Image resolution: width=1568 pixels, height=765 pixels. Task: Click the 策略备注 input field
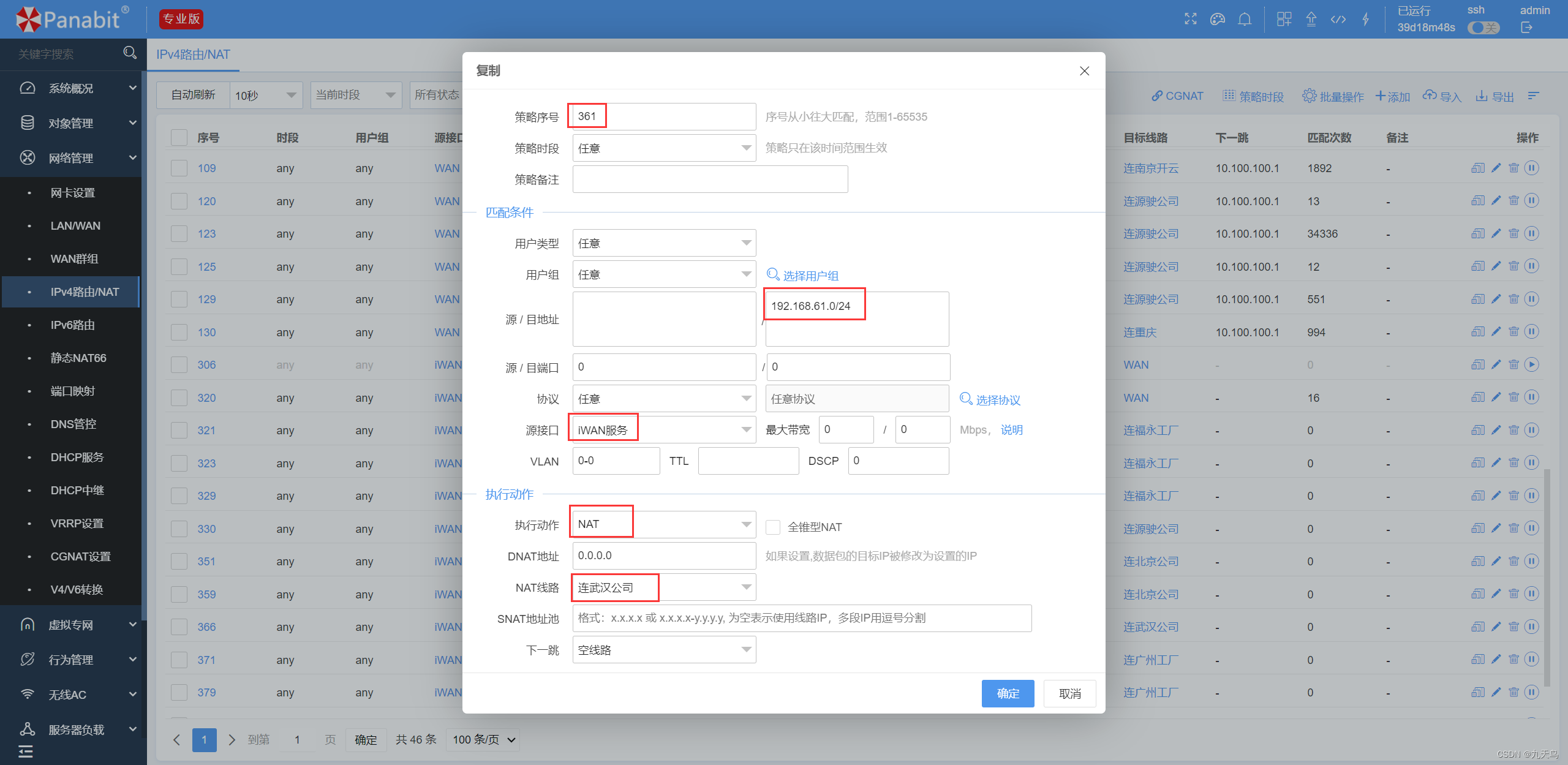(x=709, y=179)
